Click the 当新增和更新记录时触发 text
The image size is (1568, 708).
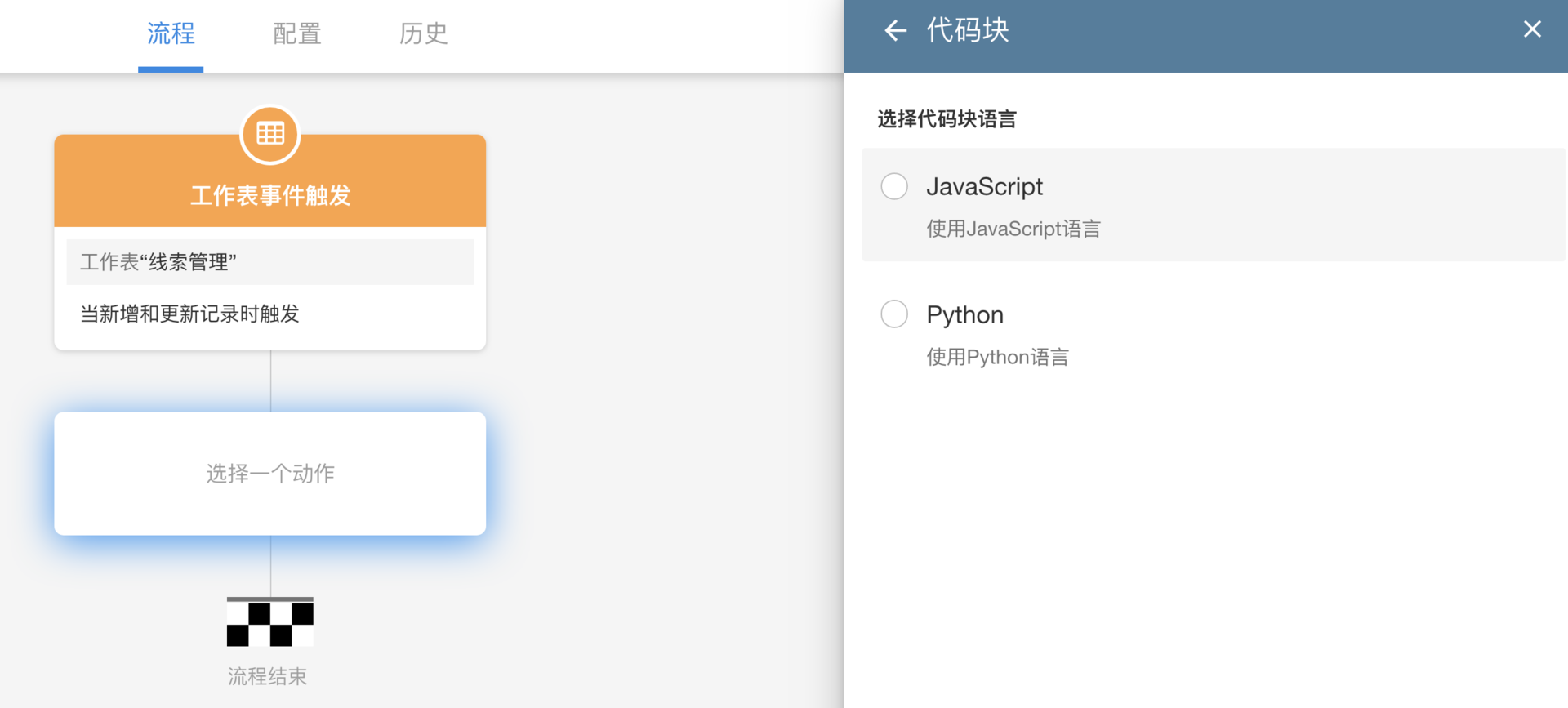coord(189,314)
